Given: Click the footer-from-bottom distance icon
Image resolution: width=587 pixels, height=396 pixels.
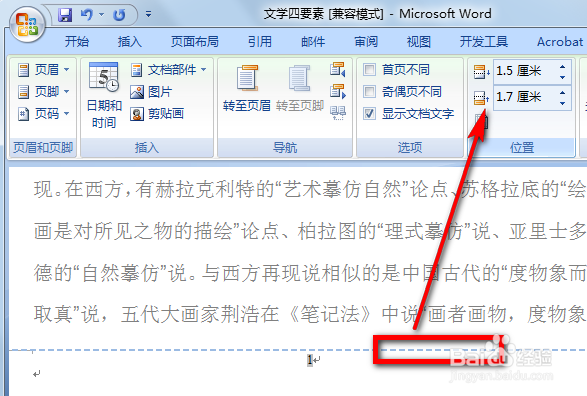Looking at the screenshot, I should [481, 98].
